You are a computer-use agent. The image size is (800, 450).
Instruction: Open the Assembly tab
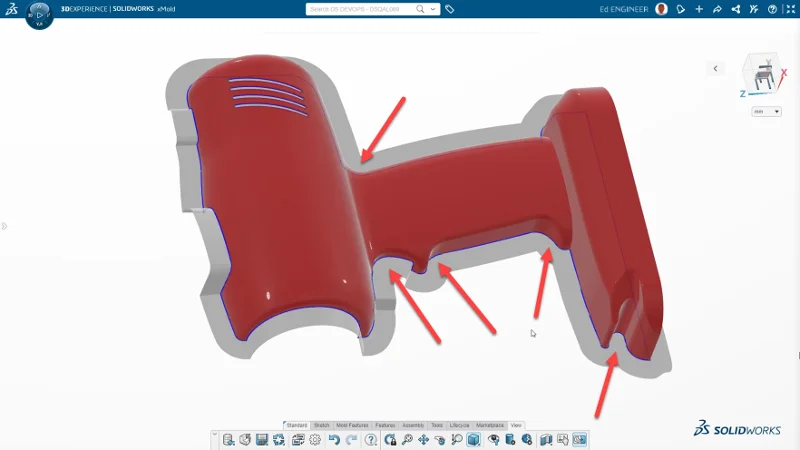pyautogui.click(x=413, y=425)
